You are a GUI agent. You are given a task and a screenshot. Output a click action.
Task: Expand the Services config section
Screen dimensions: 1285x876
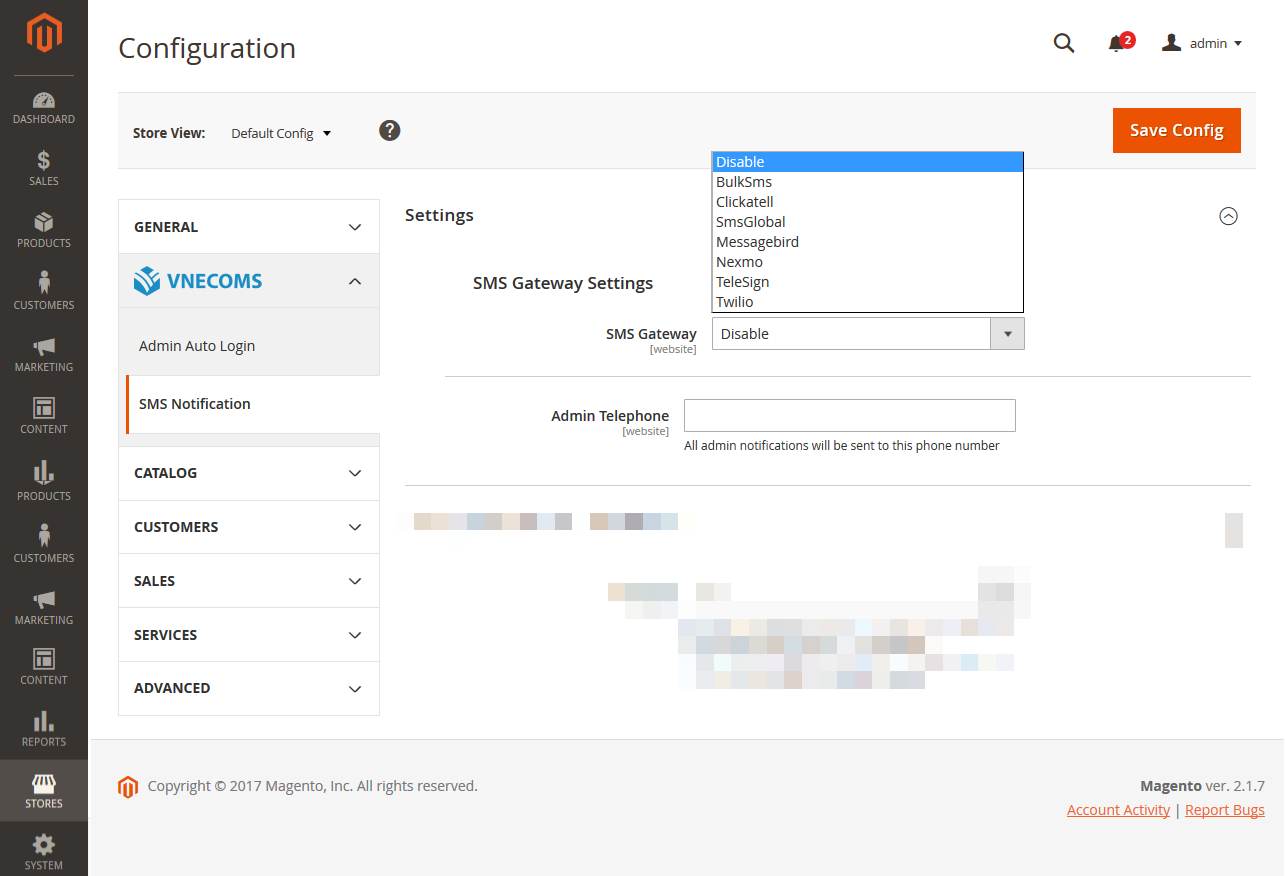[249, 635]
